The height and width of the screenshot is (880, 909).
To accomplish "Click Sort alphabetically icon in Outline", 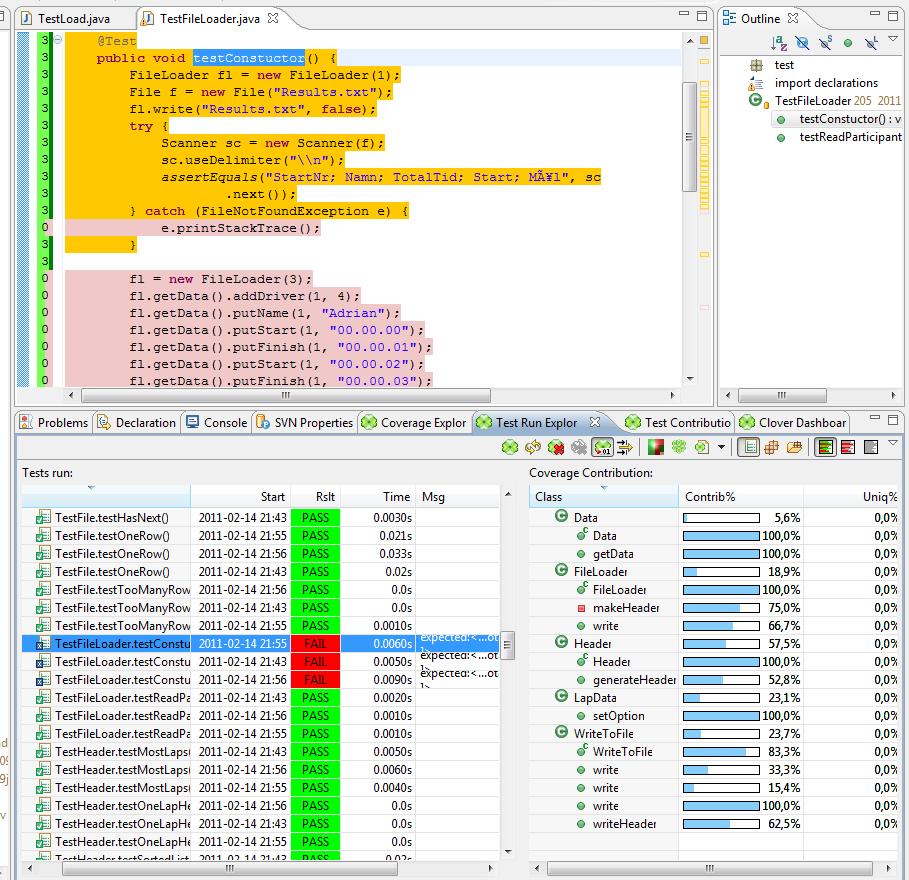I will [779, 43].
